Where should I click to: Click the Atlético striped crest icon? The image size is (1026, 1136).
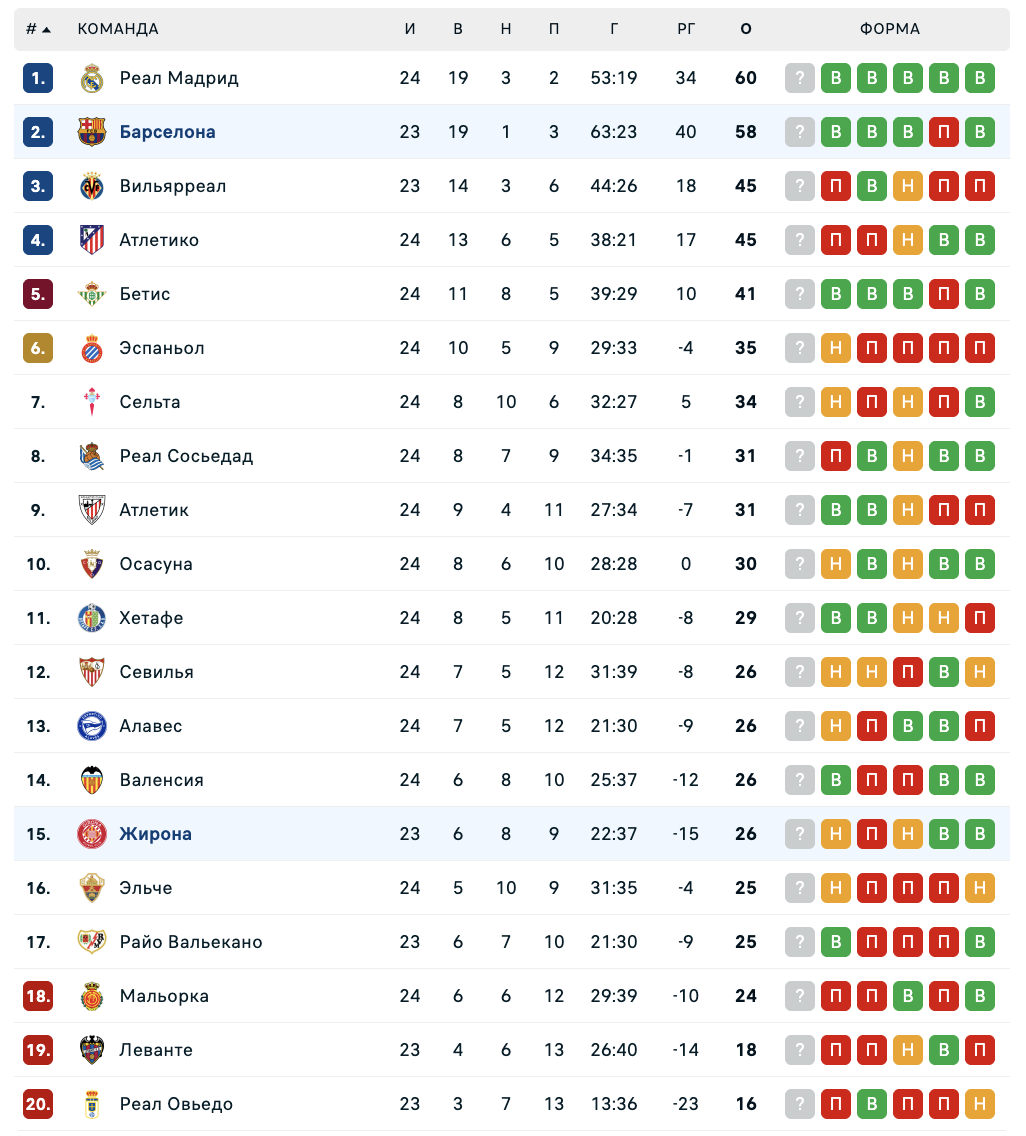click(92, 240)
